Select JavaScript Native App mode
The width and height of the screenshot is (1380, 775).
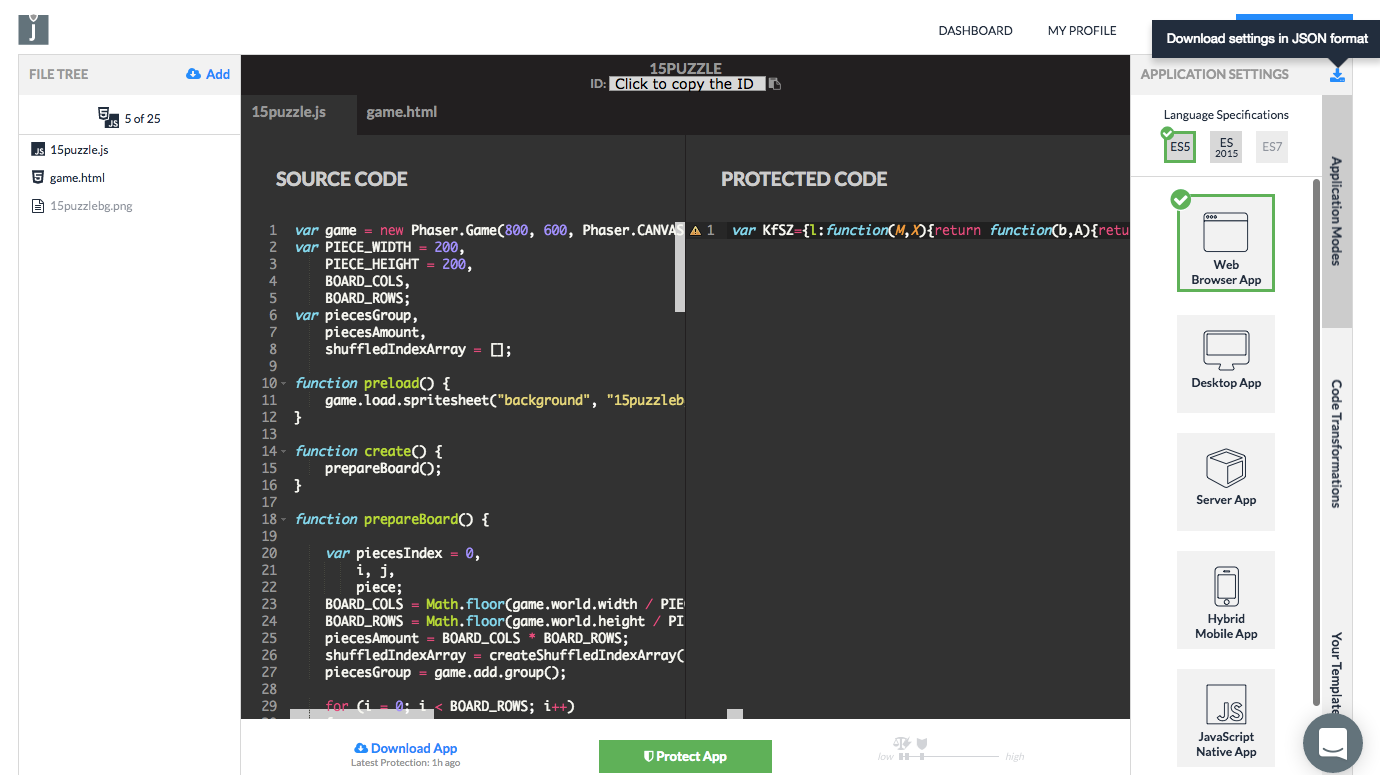point(1226,717)
